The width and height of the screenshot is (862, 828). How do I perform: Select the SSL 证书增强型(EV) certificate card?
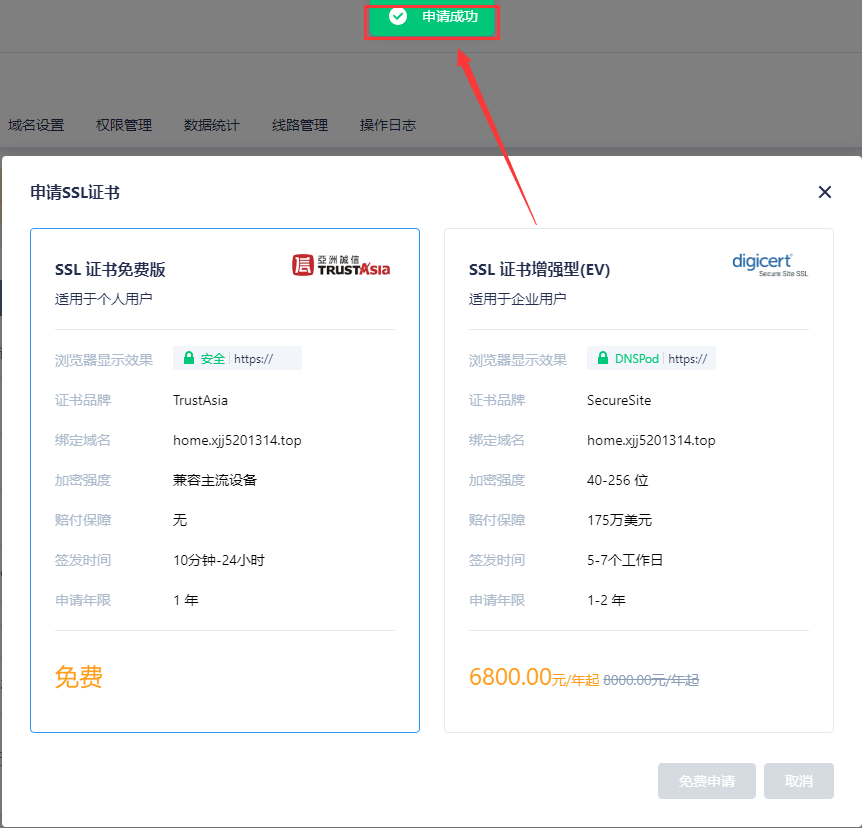click(638, 480)
